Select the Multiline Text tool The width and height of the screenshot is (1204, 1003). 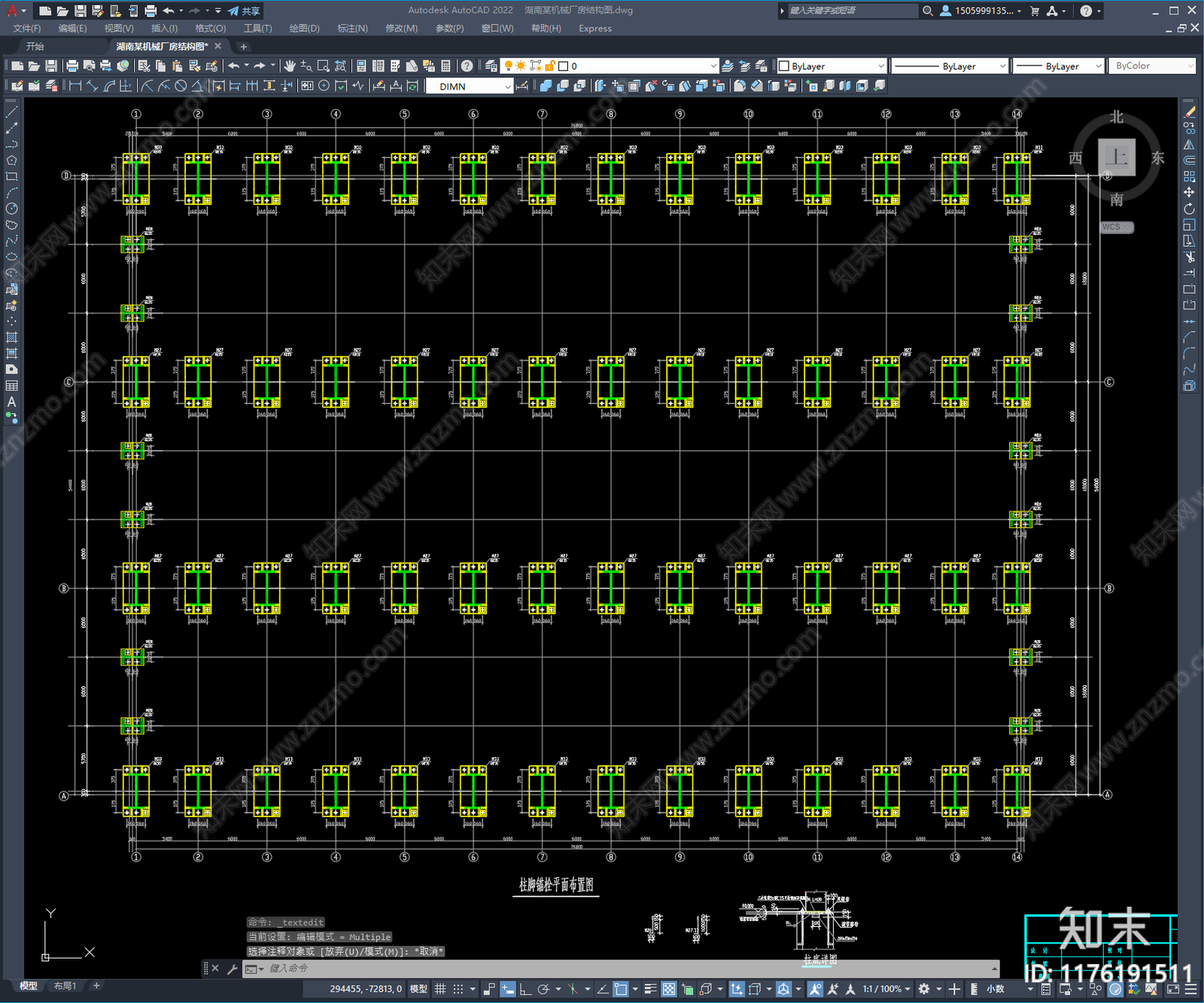coord(11,403)
